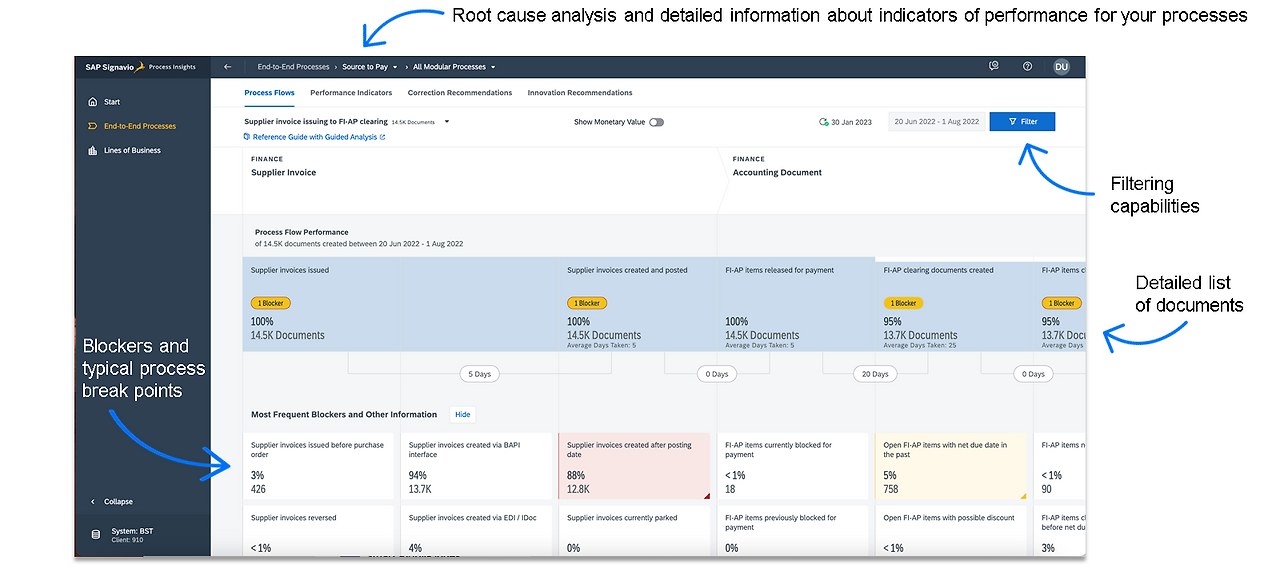Click the 20 Days duration pill

(x=875, y=374)
